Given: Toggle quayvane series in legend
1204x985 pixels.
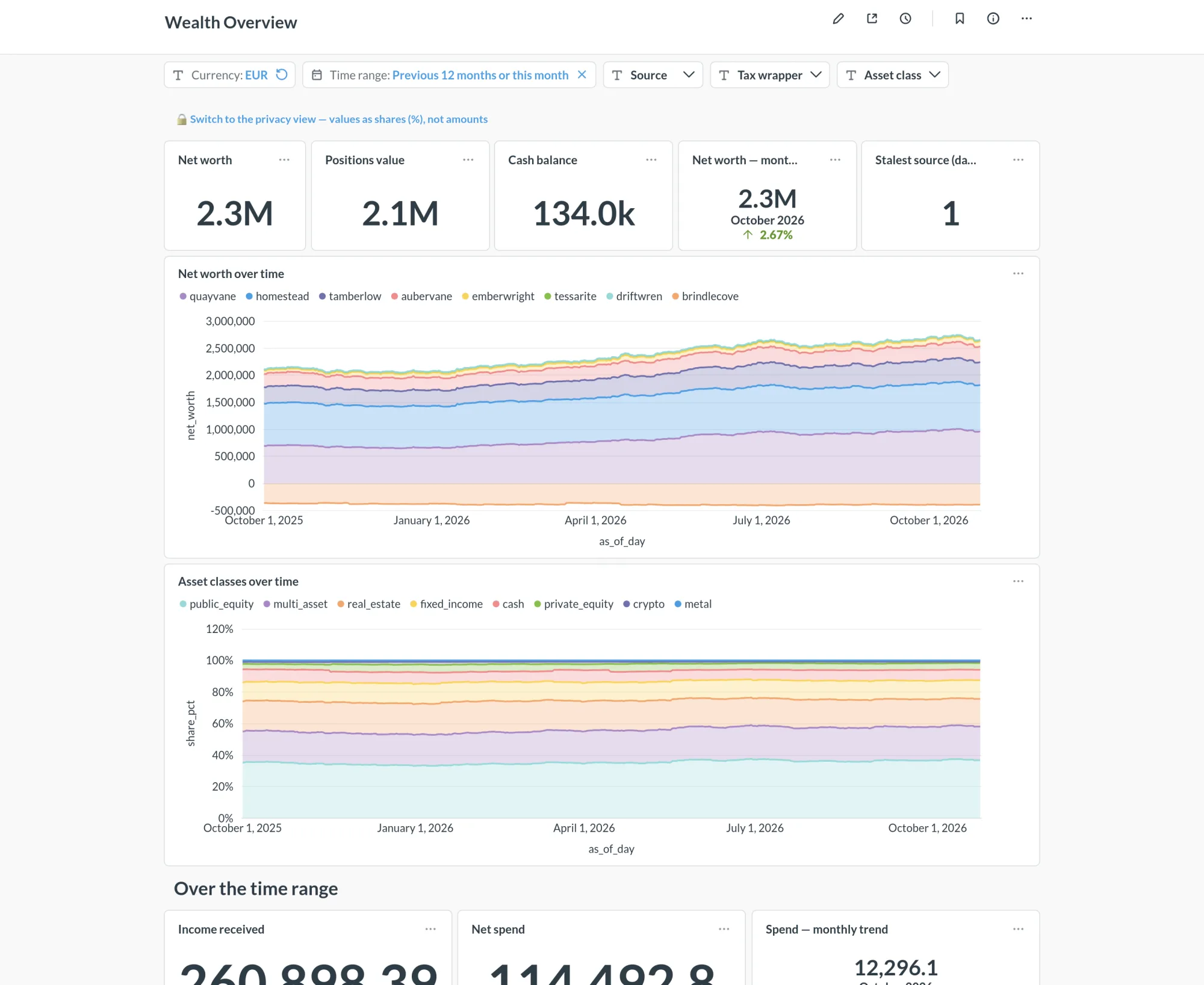Looking at the screenshot, I should pos(208,296).
